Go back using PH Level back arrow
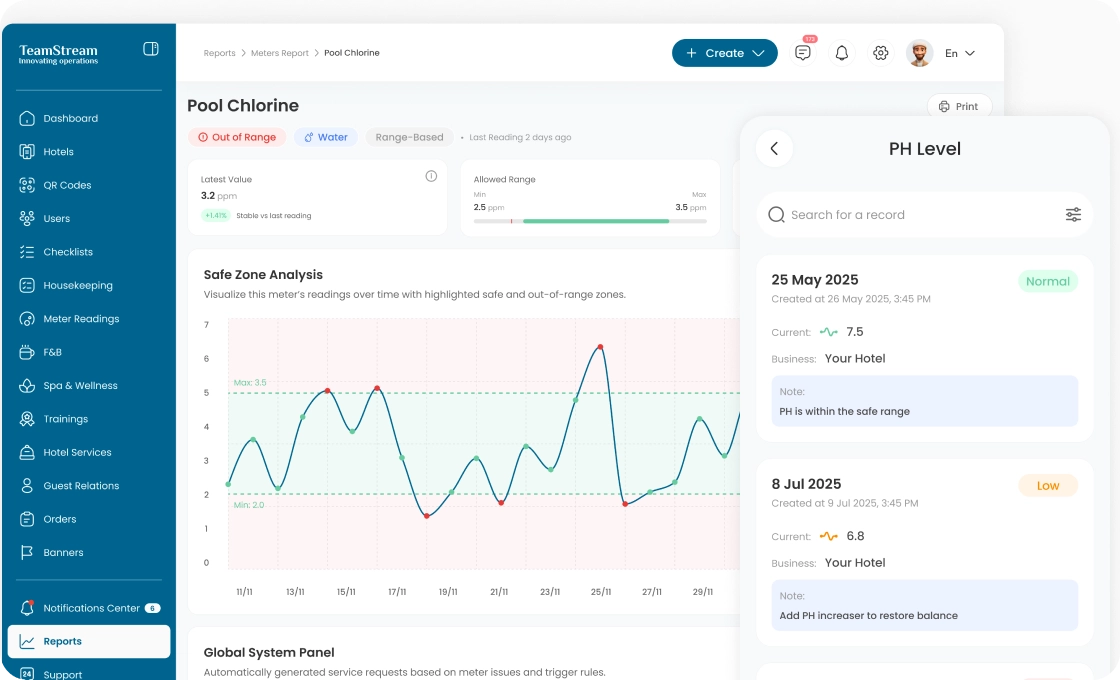Viewport: 1120px width, 680px height. click(774, 149)
